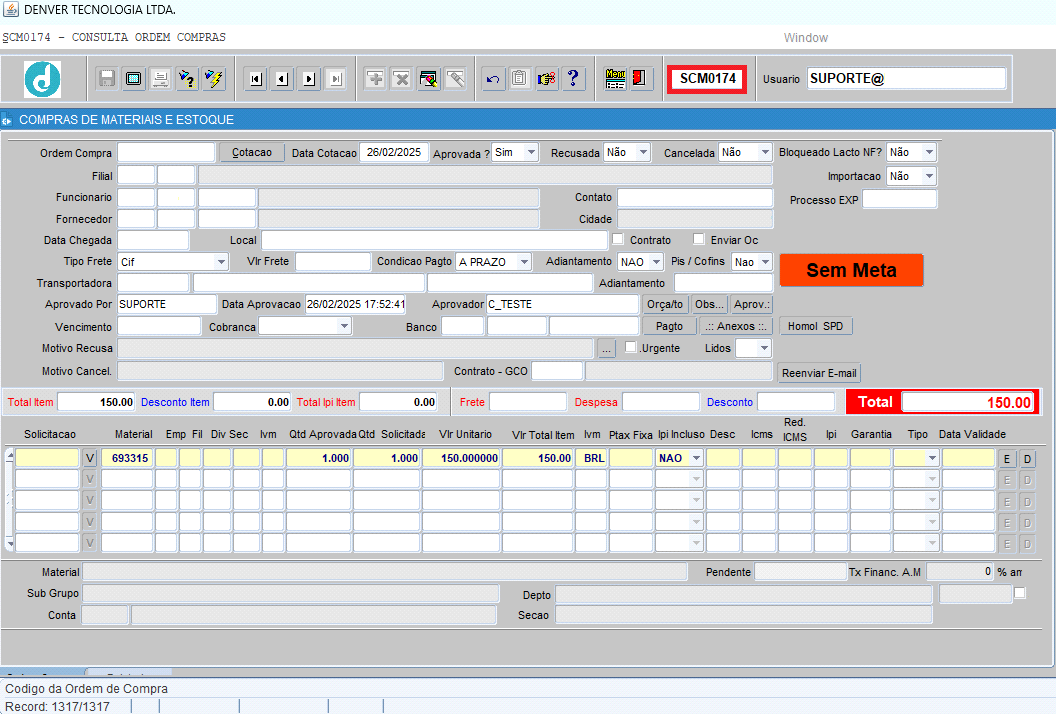1056x714 pixels.
Task: Toggle the Urgente checkbox
Action: coord(630,347)
